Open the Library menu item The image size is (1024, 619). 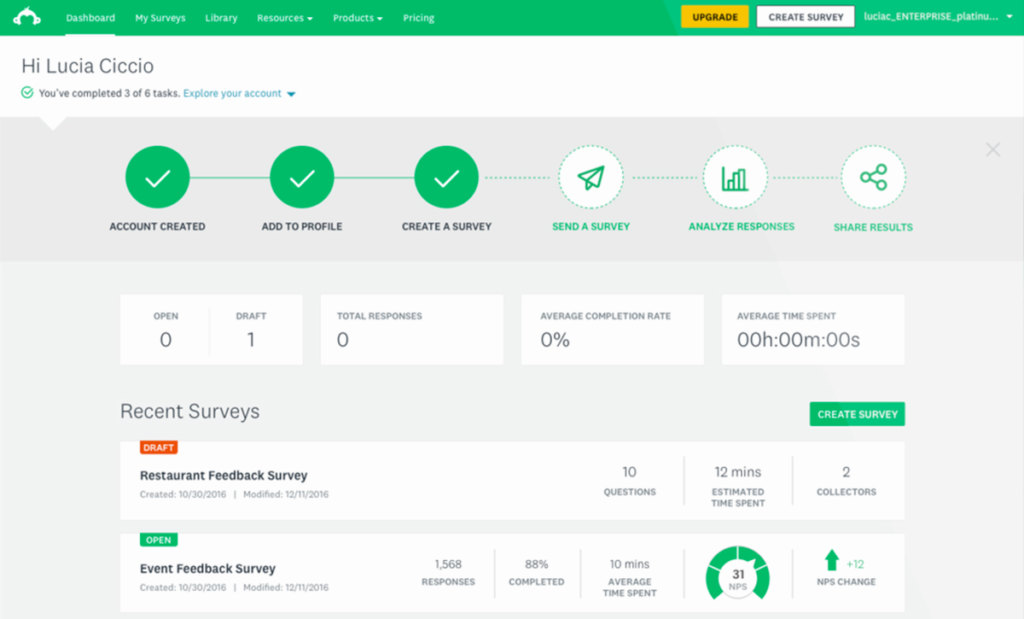click(221, 18)
